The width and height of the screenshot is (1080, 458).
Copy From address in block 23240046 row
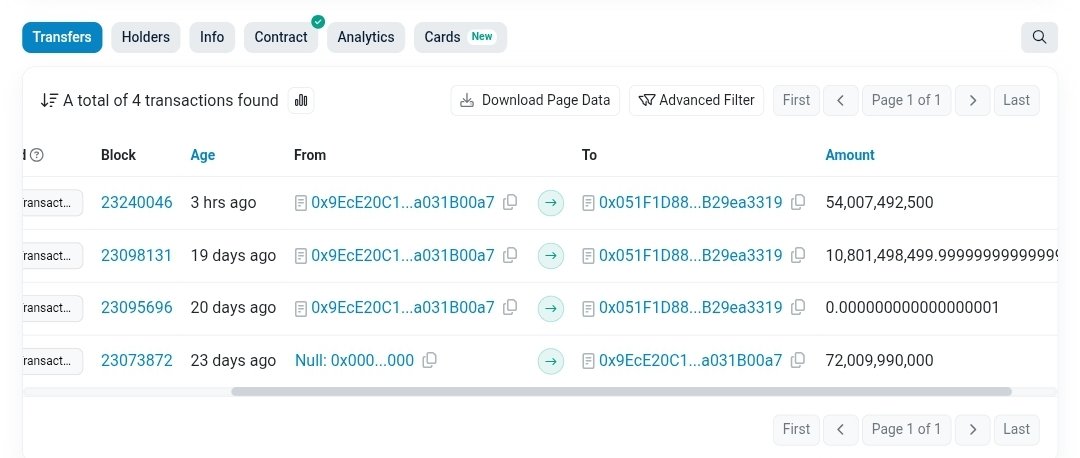tap(510, 202)
